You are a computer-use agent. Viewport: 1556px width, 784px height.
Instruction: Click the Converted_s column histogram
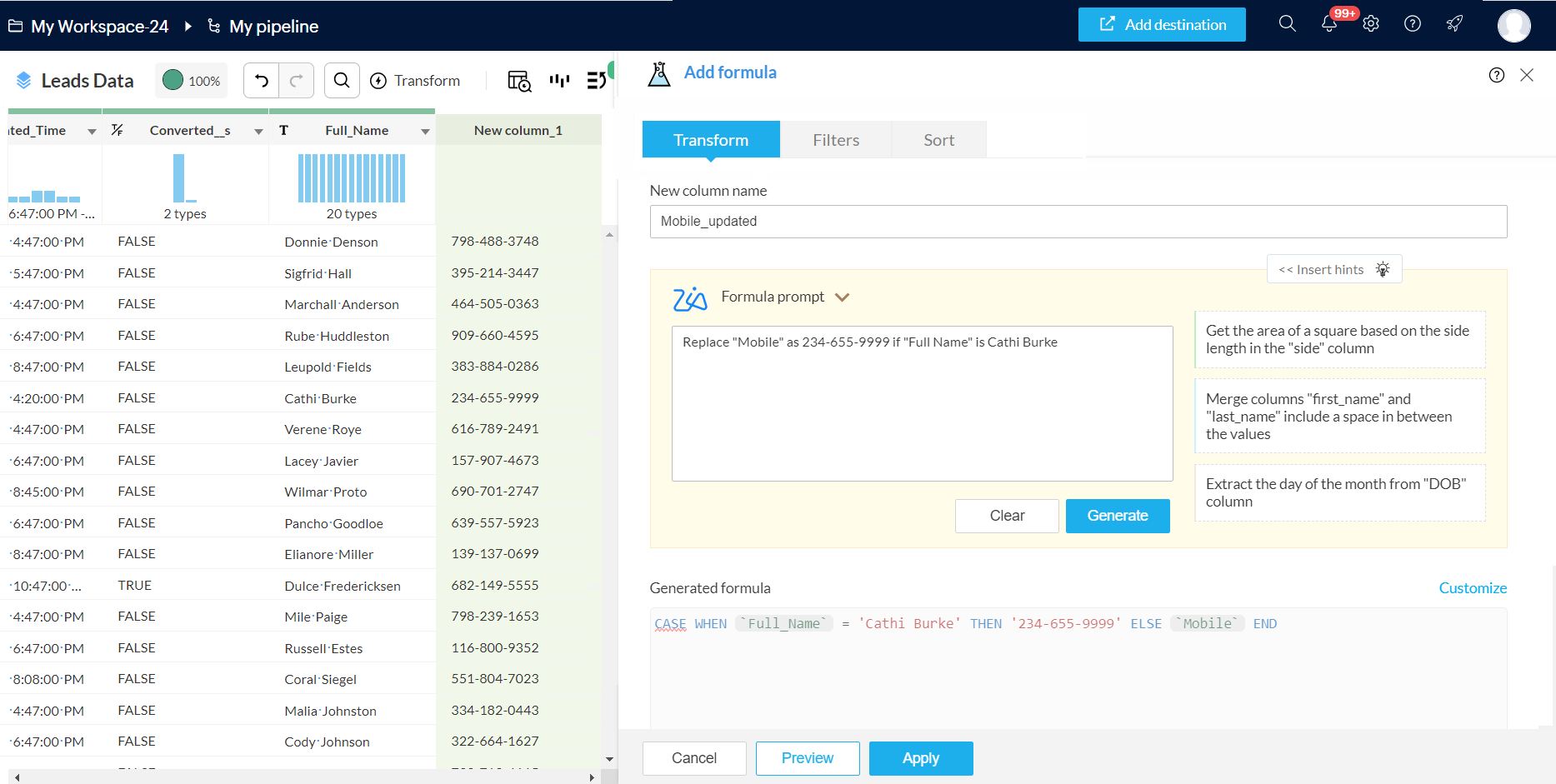pos(185,177)
